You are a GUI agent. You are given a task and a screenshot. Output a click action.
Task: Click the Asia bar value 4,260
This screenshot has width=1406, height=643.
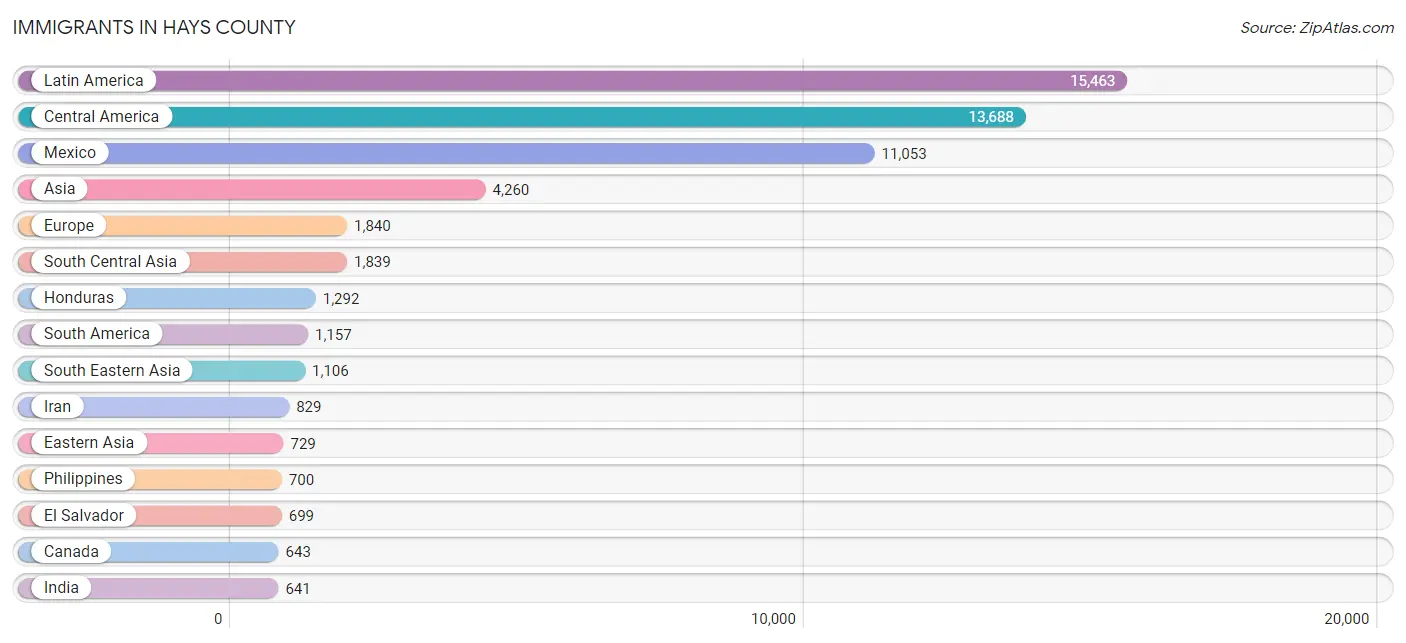511,190
